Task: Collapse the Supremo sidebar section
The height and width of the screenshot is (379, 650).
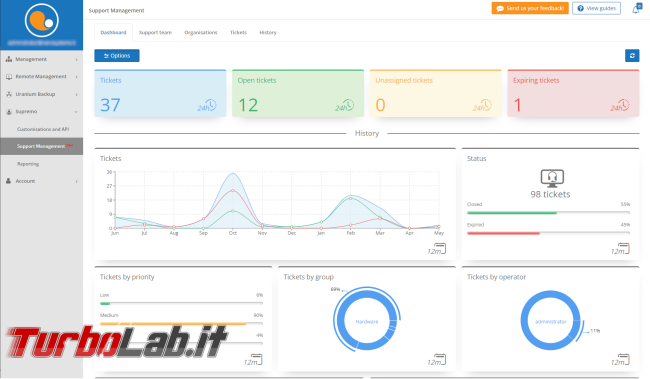Action: tap(41, 112)
